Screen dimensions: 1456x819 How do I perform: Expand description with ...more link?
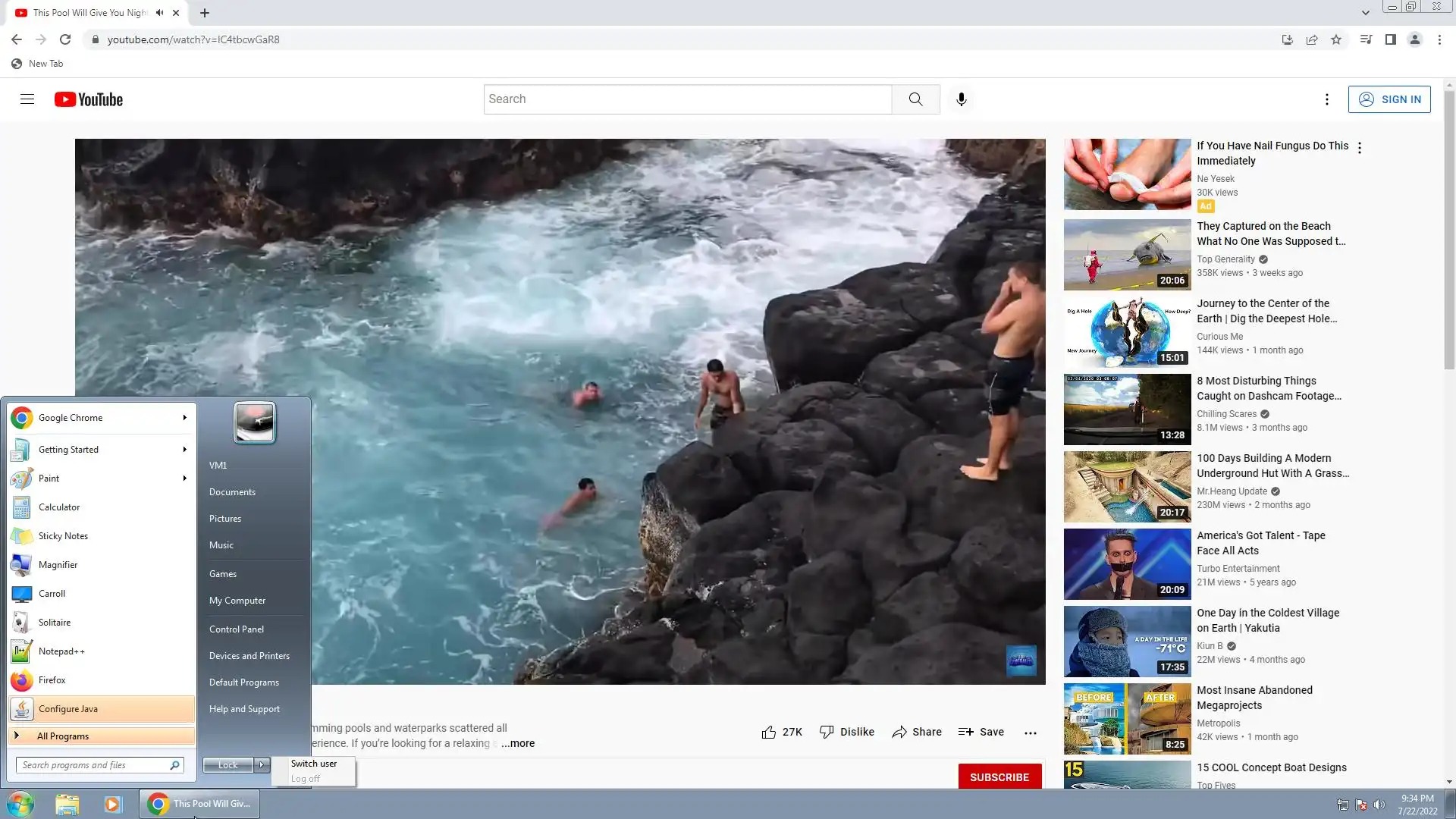(x=518, y=743)
